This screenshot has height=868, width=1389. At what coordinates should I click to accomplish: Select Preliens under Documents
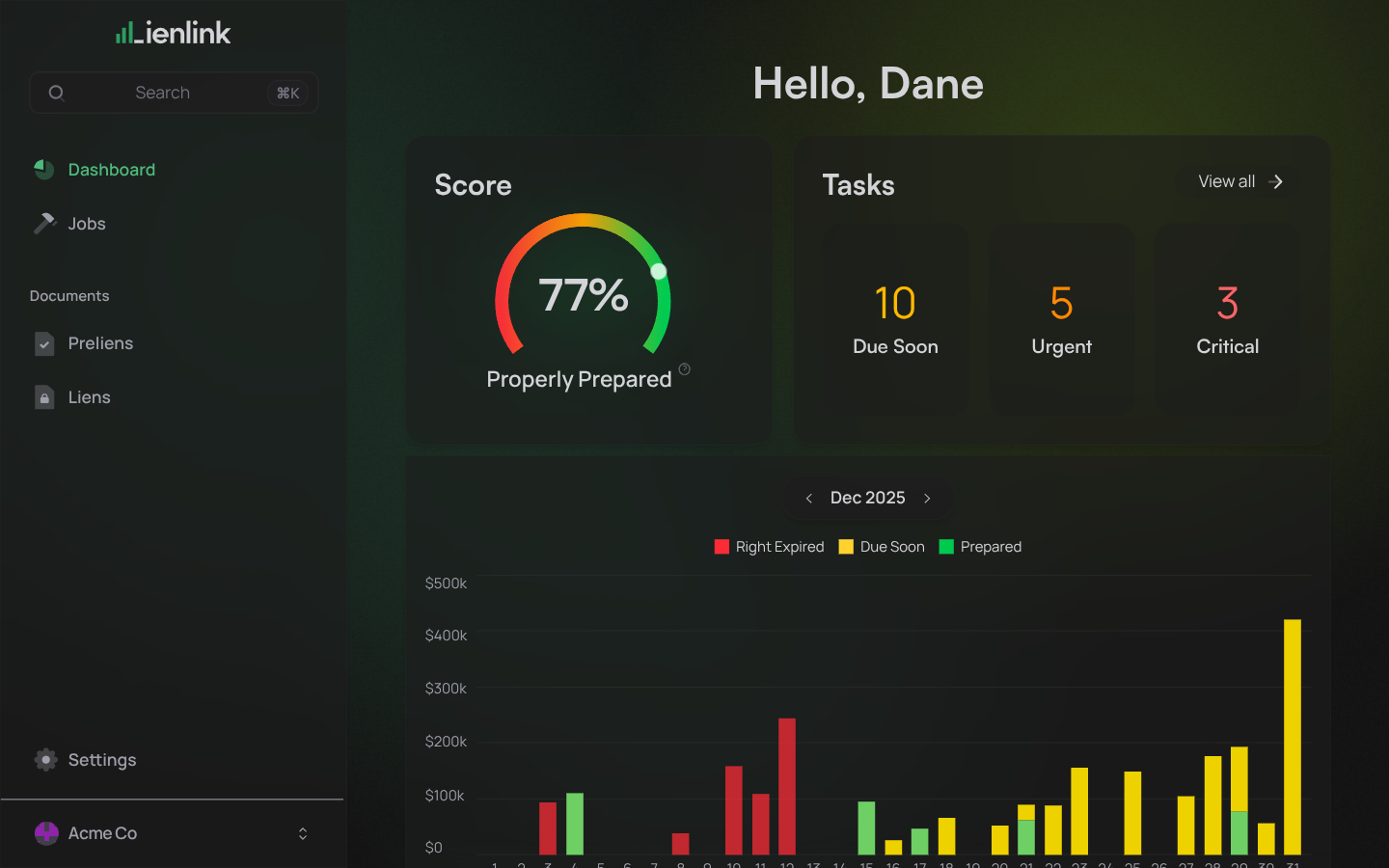point(99,343)
